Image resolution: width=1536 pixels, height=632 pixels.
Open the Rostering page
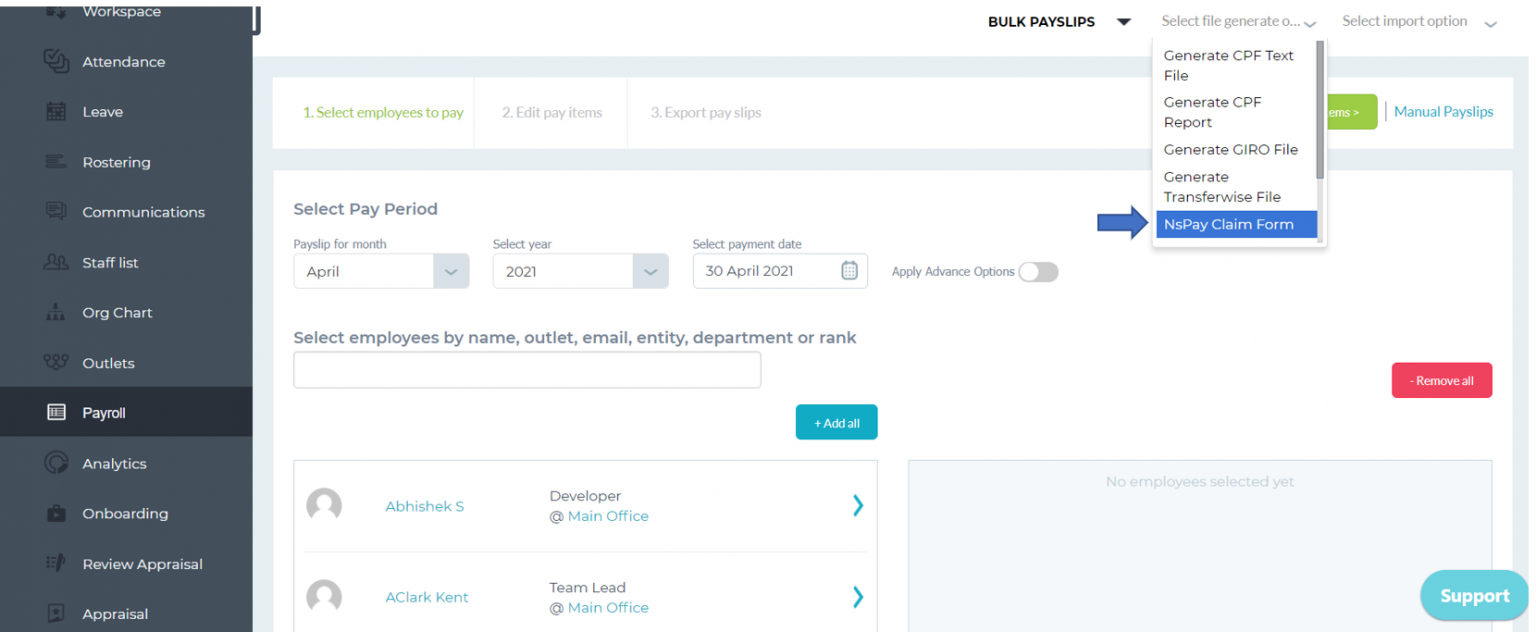click(x=115, y=162)
